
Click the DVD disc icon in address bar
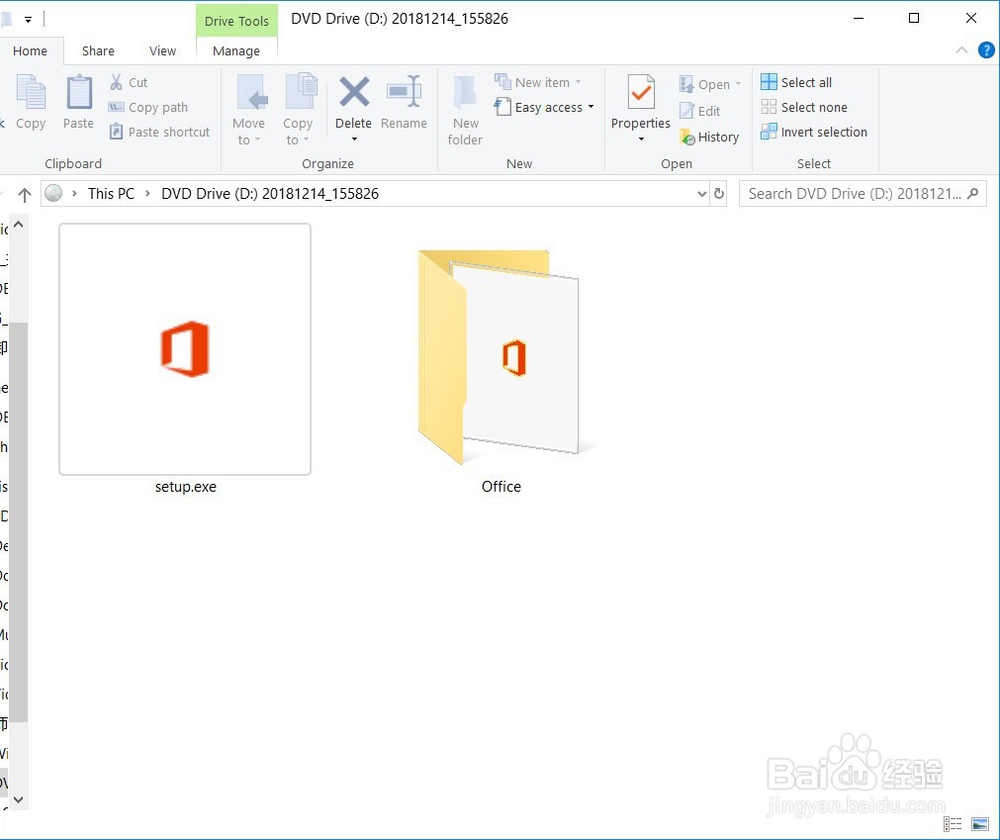coord(54,193)
